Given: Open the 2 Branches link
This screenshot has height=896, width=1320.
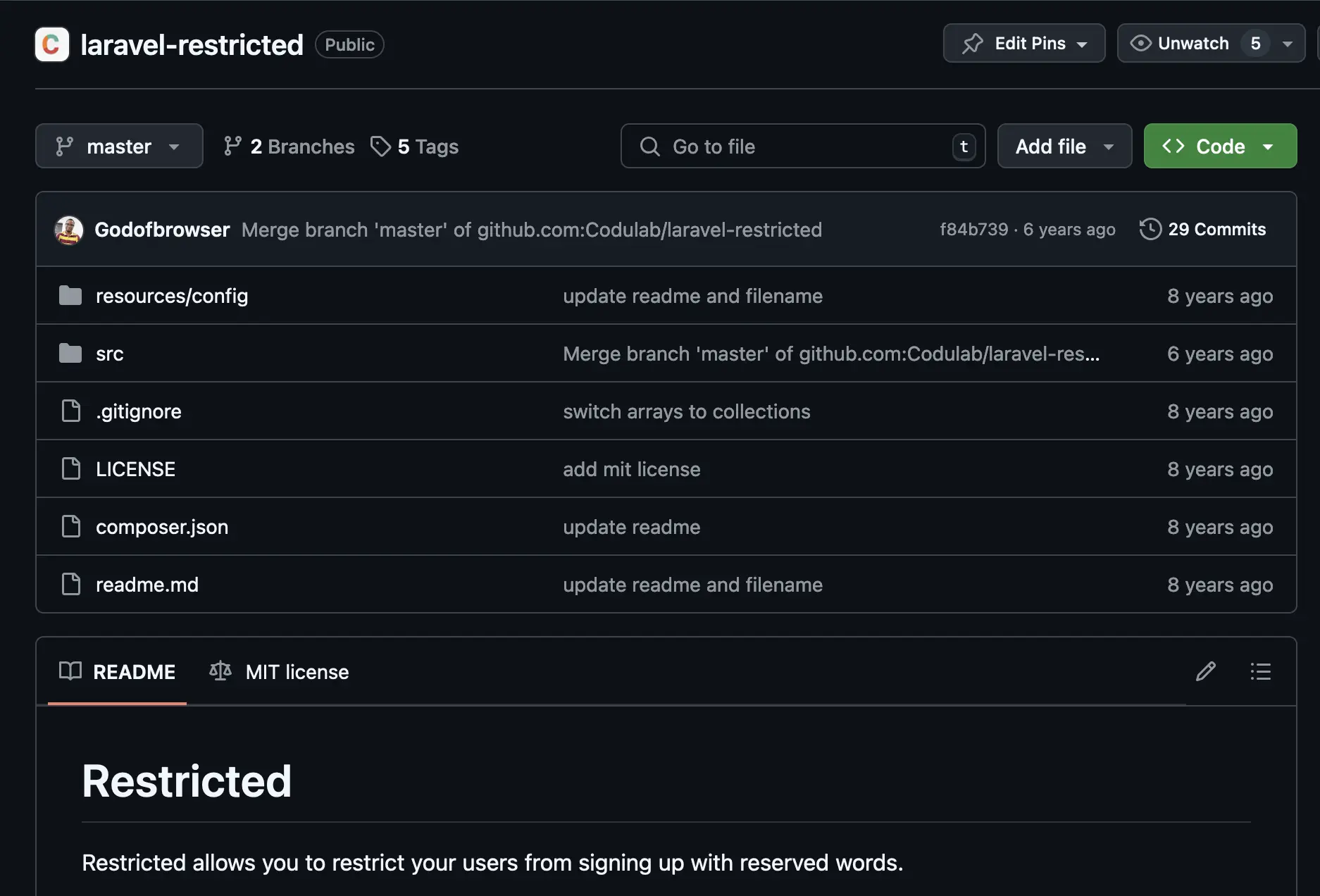Looking at the screenshot, I should pos(289,147).
